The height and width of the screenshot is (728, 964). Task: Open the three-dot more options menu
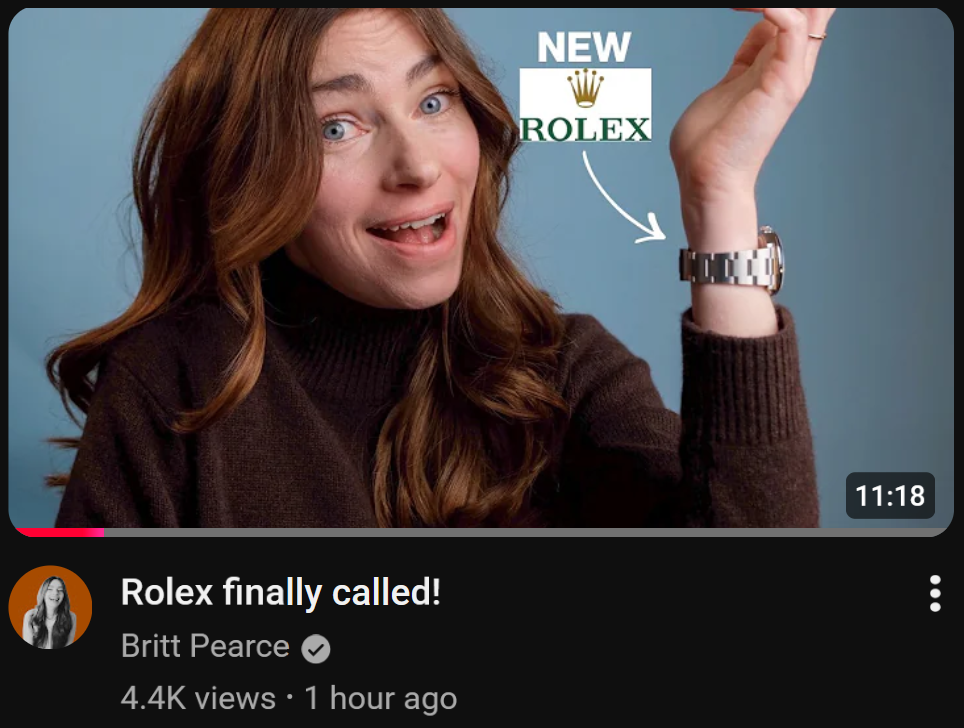(934, 593)
